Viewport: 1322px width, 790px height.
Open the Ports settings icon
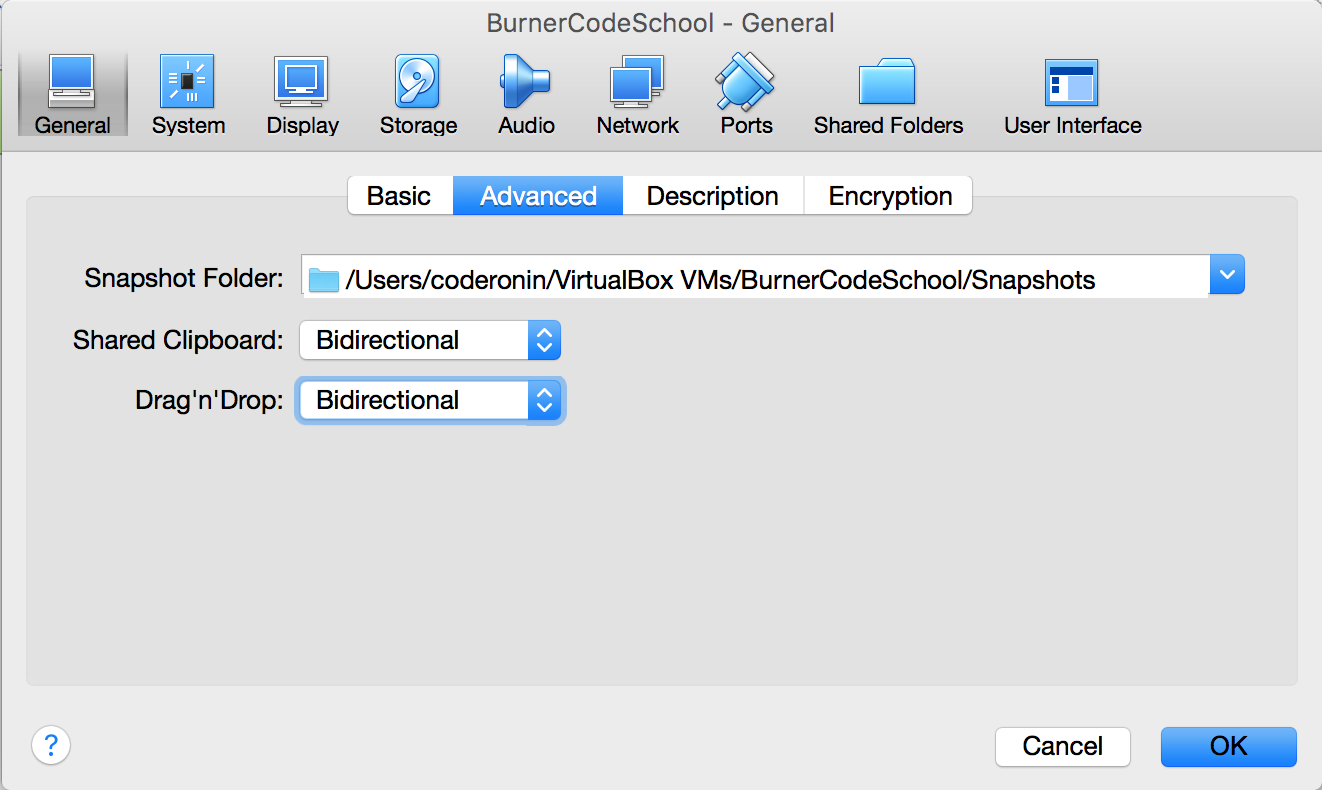[746, 94]
